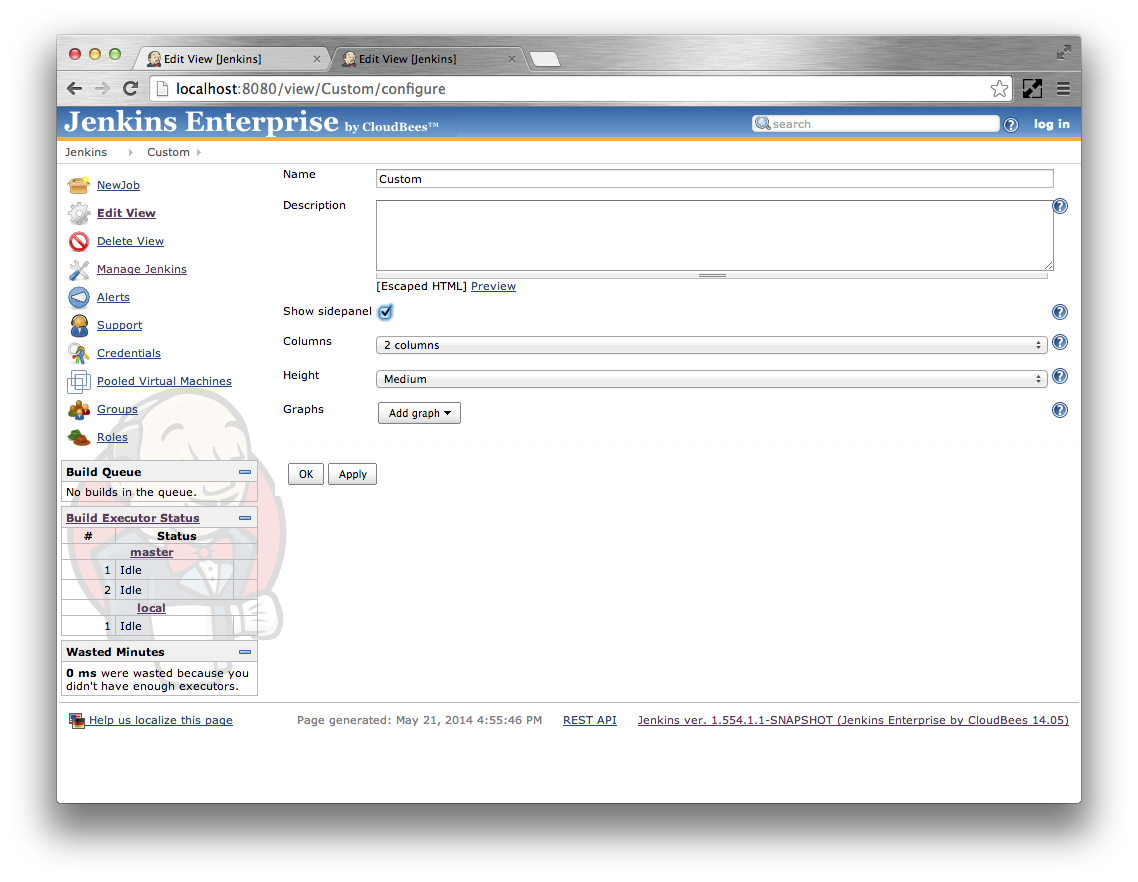Click the Groups people icon
Screen dimensions: 1138x882
coord(78,409)
